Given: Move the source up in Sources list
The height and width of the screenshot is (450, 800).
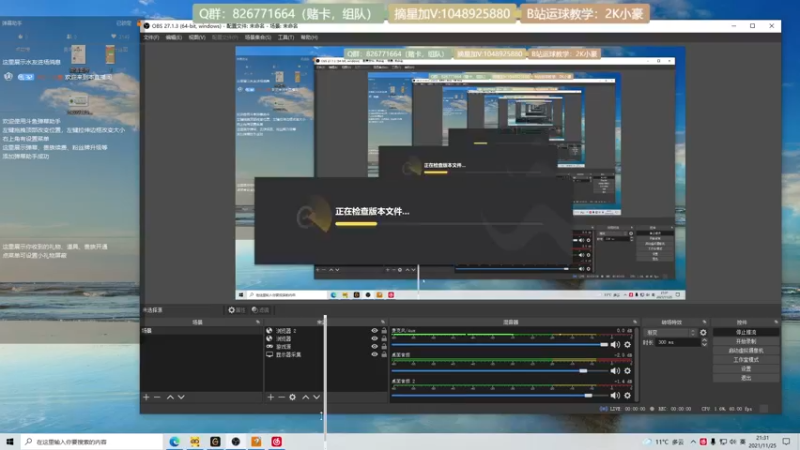Looking at the screenshot, I should tap(306, 397).
